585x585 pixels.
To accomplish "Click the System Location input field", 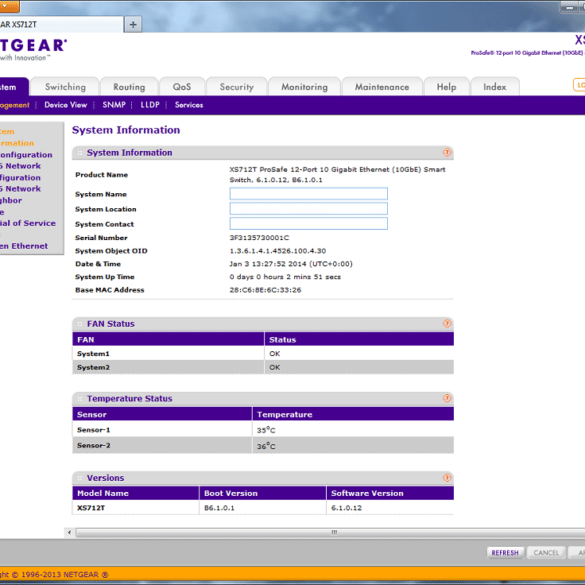I will tap(309, 209).
